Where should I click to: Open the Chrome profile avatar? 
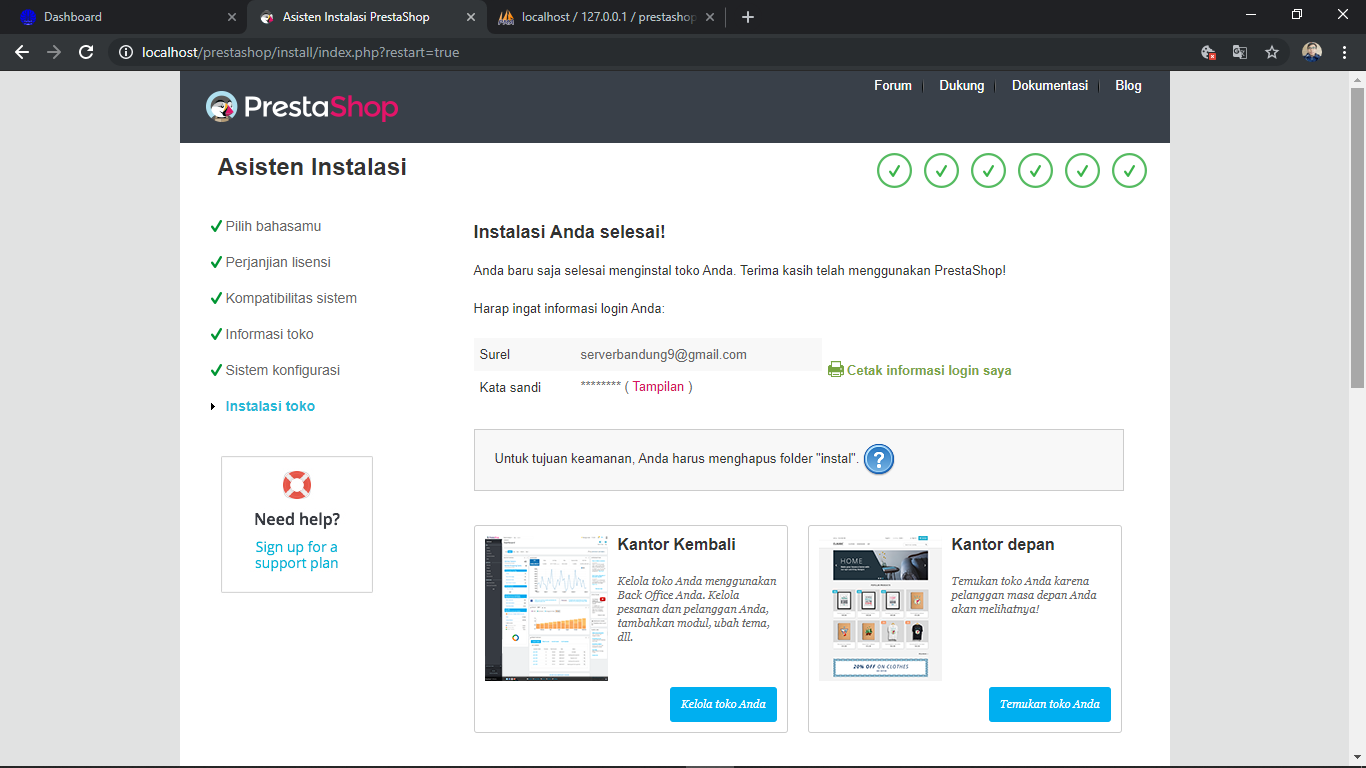pyautogui.click(x=1312, y=52)
